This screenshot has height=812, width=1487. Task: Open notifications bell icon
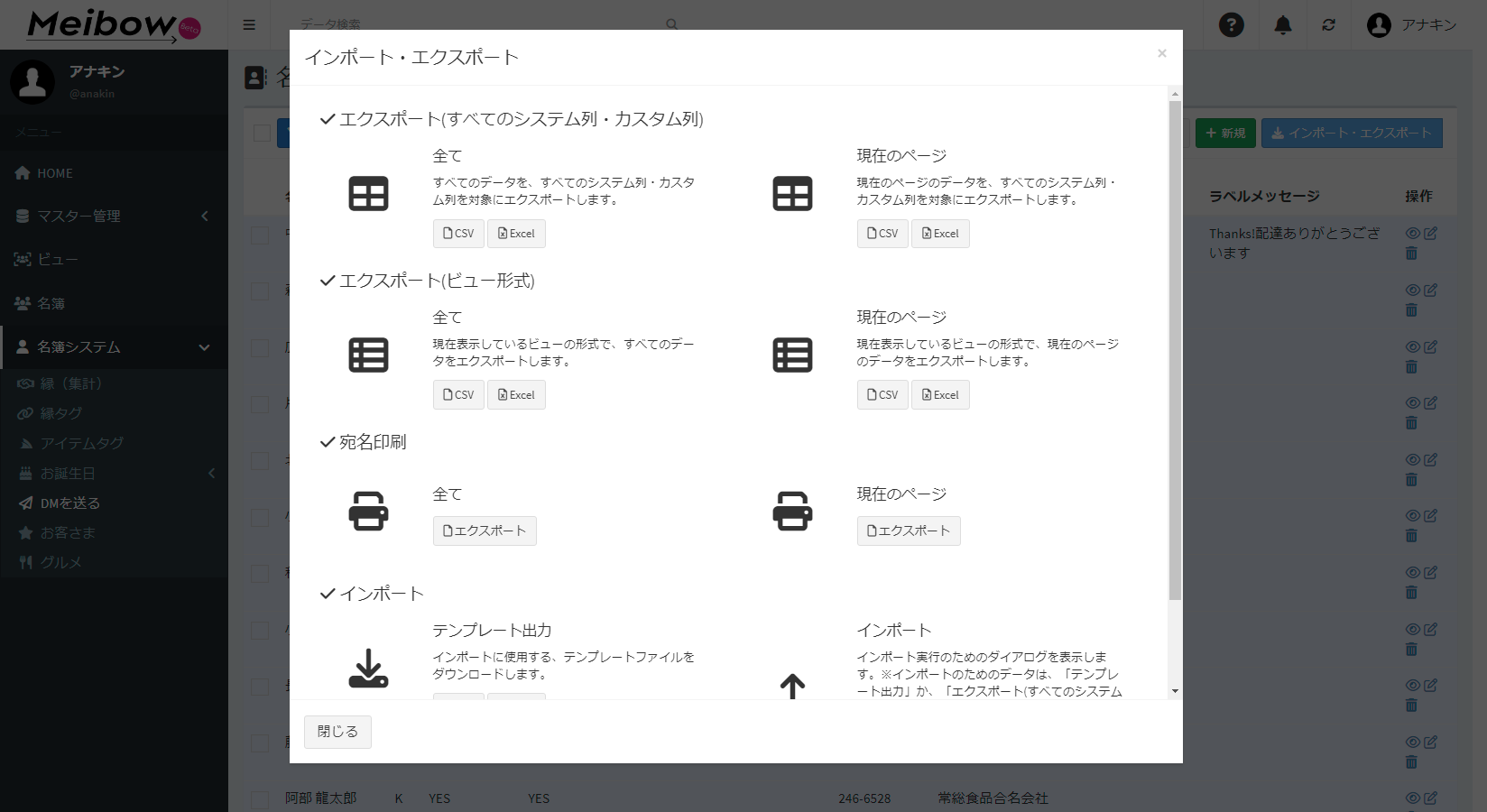(x=1282, y=24)
